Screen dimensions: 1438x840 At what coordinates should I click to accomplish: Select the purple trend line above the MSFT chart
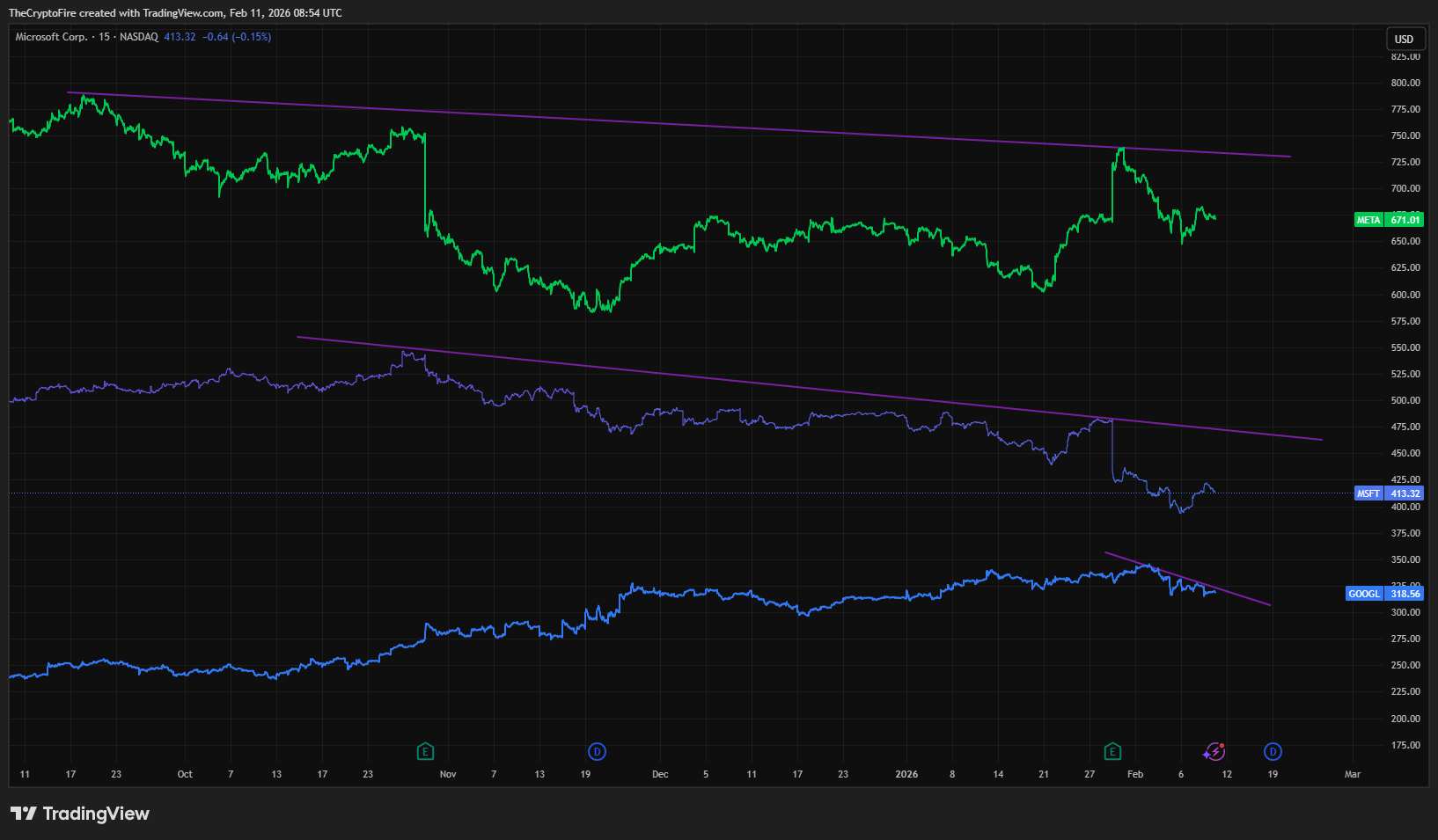(810, 388)
